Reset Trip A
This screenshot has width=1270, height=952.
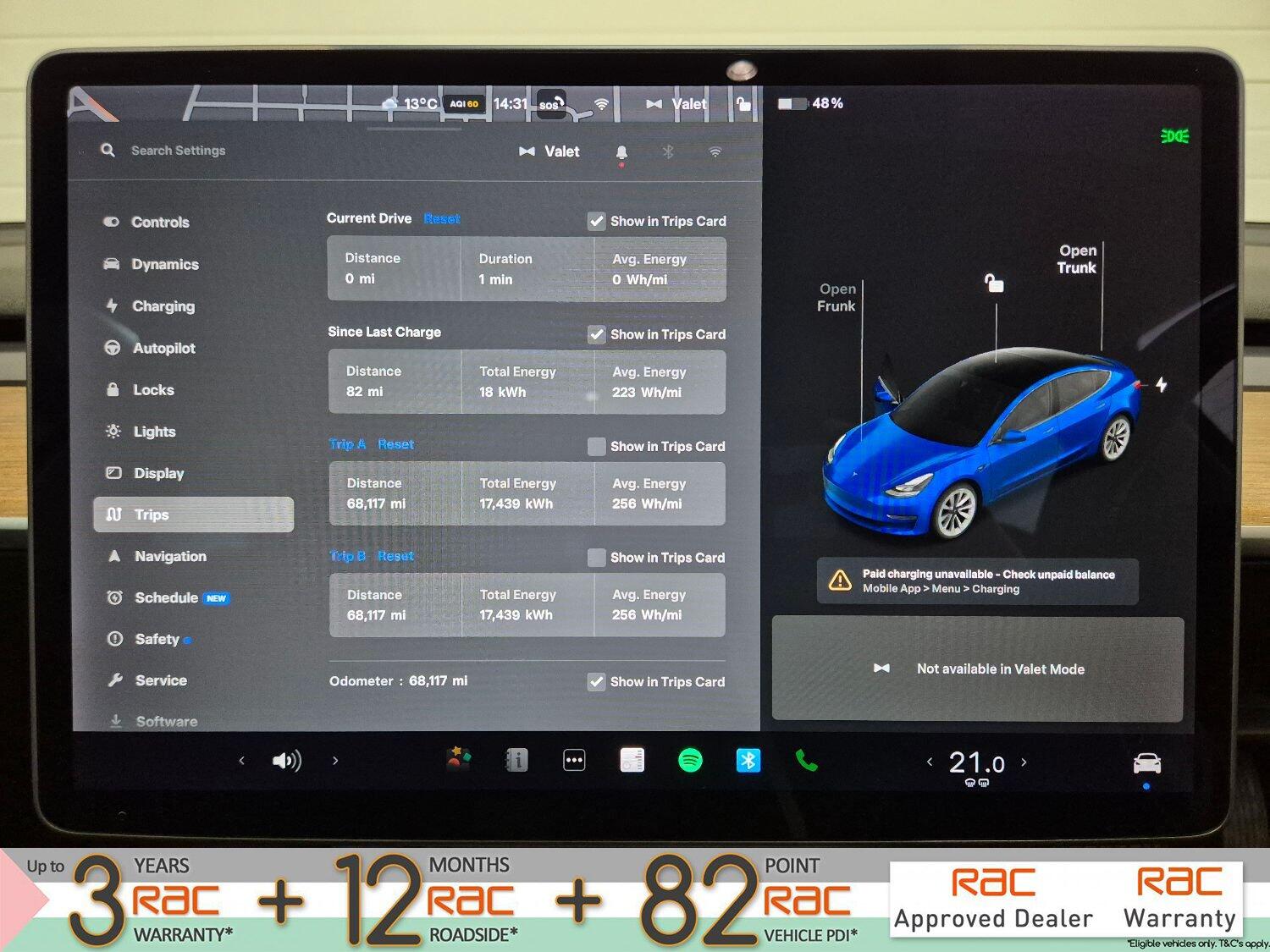[395, 444]
